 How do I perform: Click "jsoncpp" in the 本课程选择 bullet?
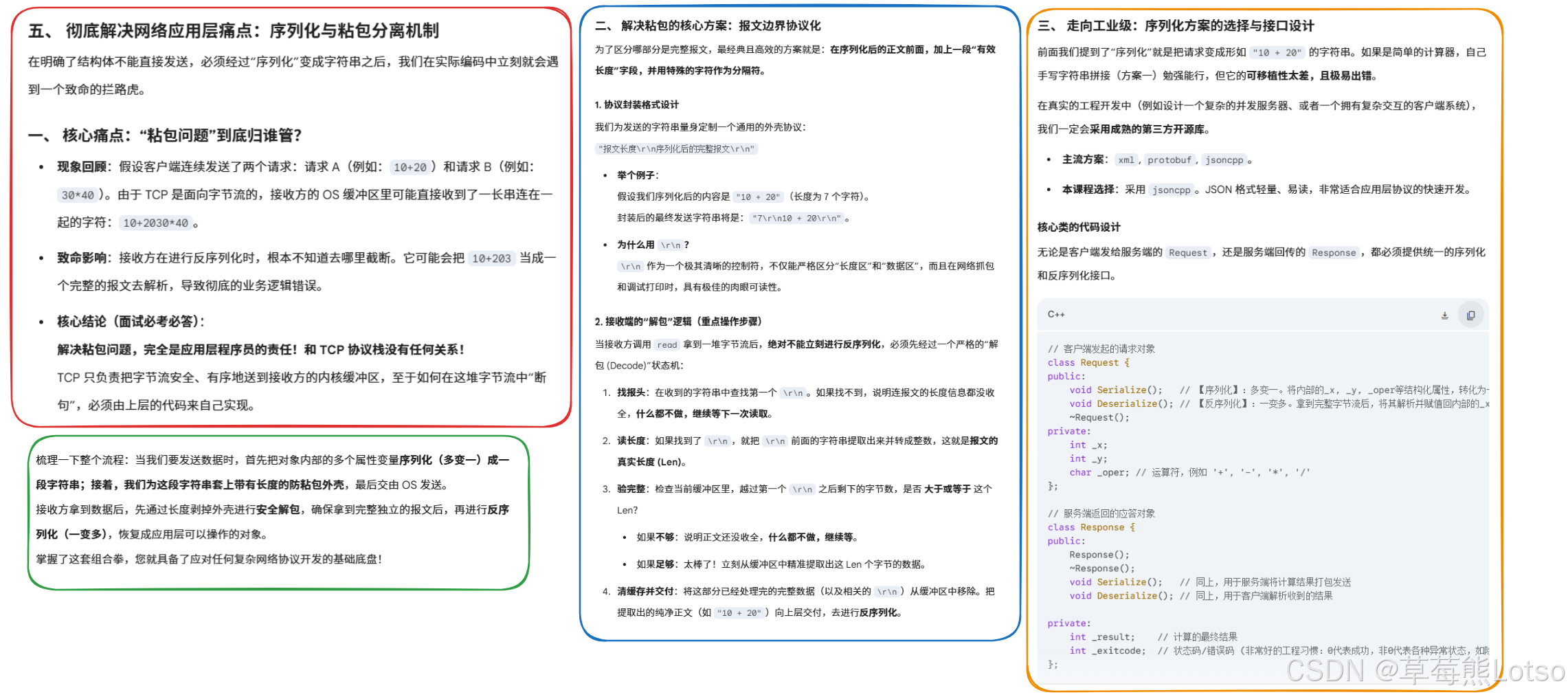pyautogui.click(x=1171, y=190)
